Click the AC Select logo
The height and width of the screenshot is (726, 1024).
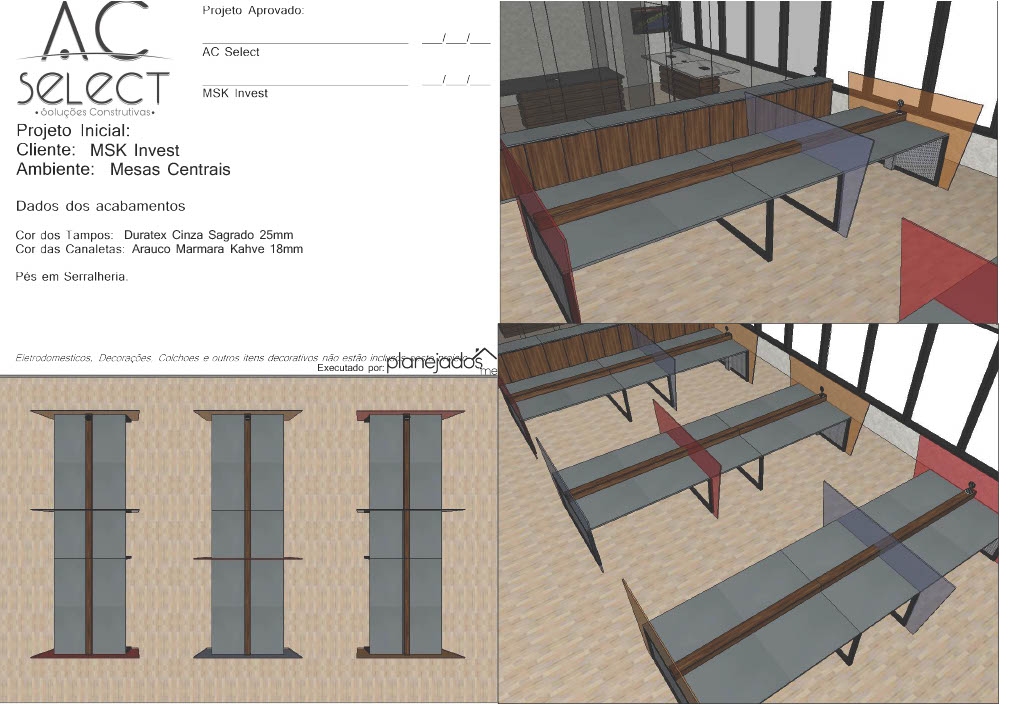click(95, 60)
